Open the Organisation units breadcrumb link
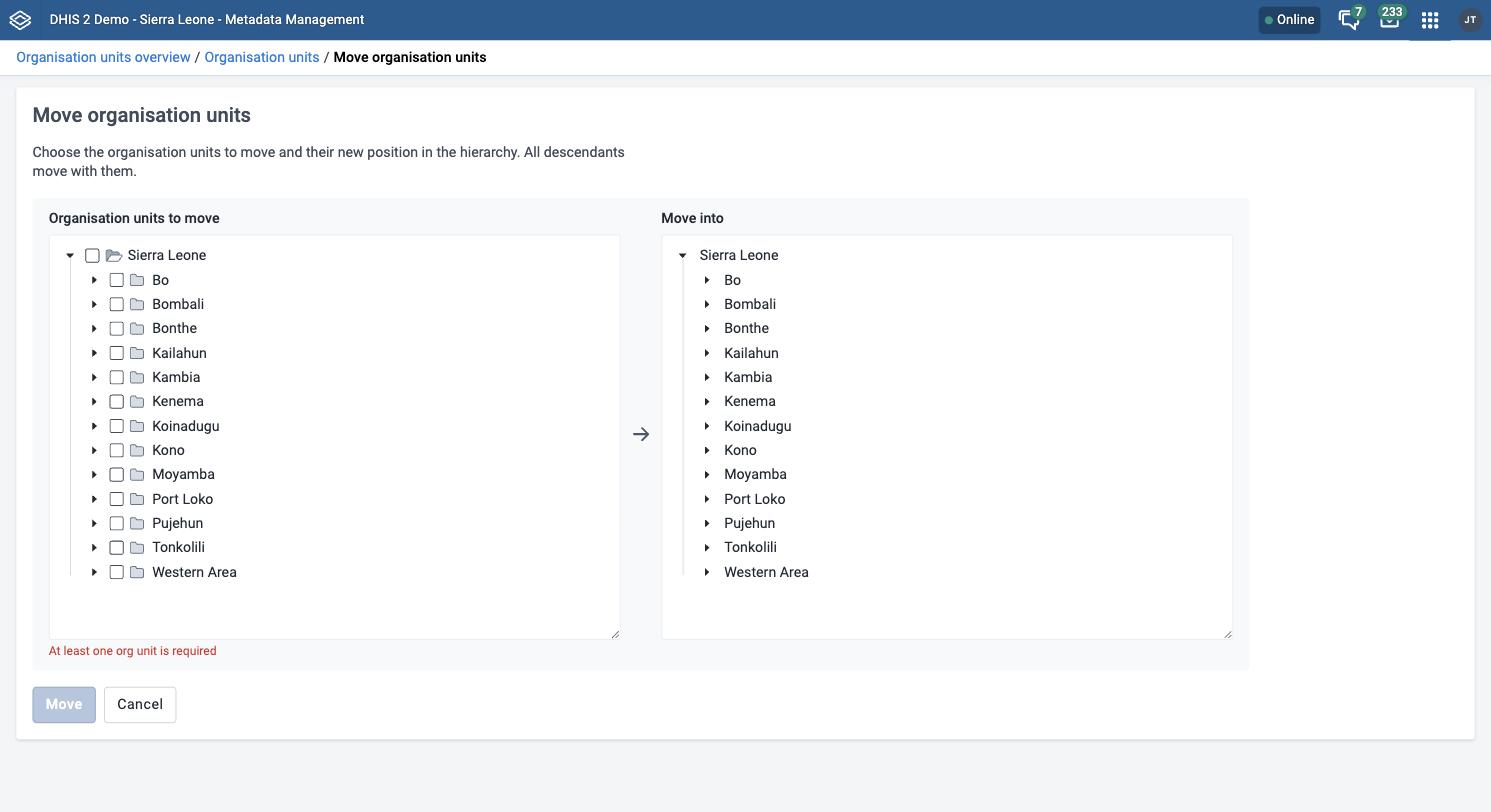1491x812 pixels. 262,57
